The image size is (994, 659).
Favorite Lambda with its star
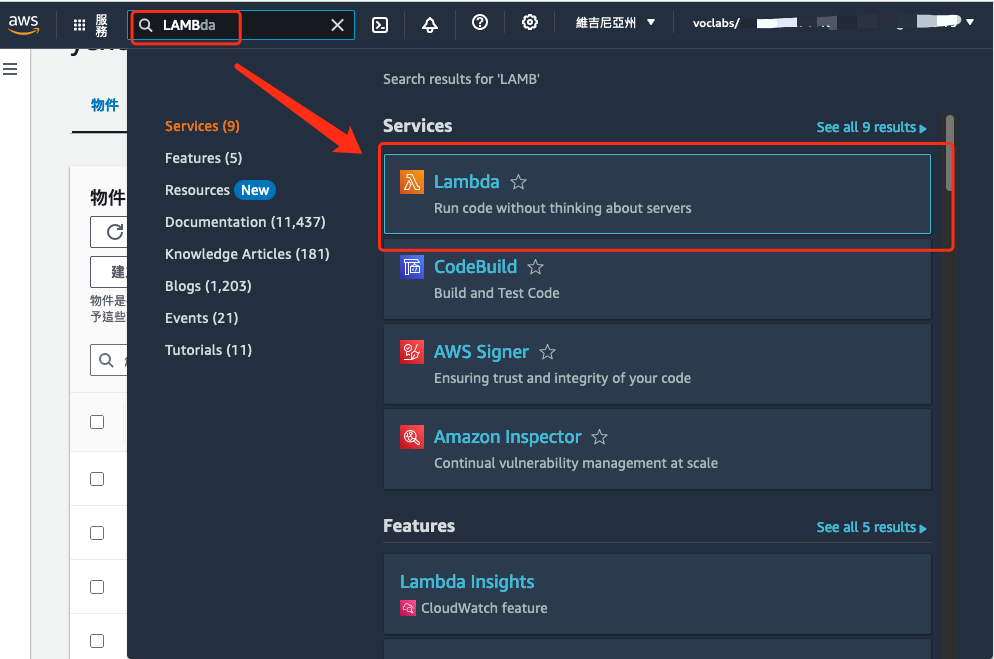(519, 182)
